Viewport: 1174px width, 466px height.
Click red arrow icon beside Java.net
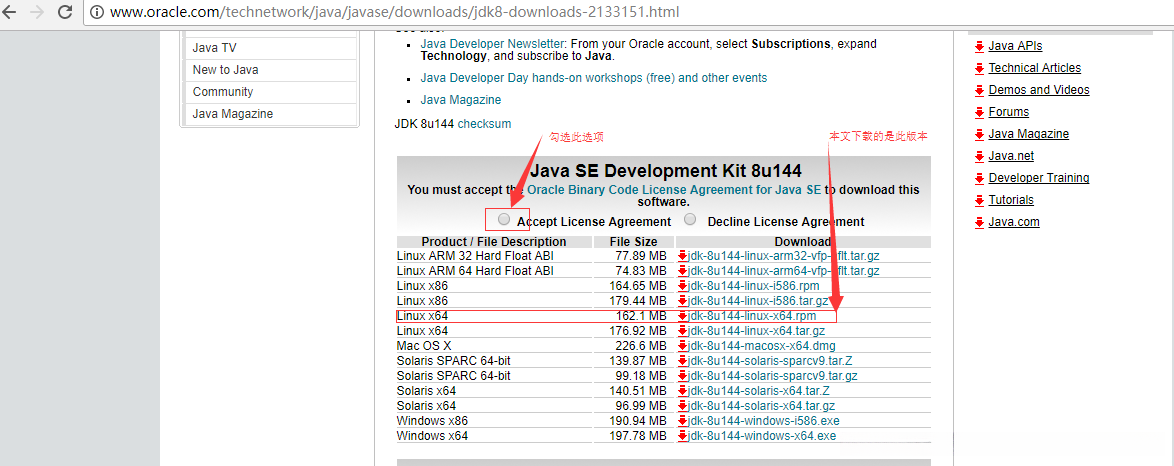(x=979, y=157)
